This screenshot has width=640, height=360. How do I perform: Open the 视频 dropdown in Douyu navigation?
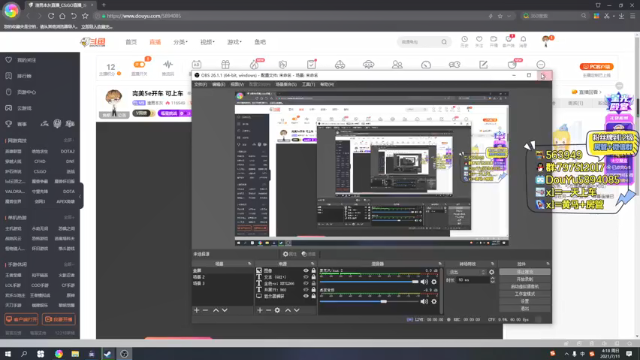pos(207,42)
